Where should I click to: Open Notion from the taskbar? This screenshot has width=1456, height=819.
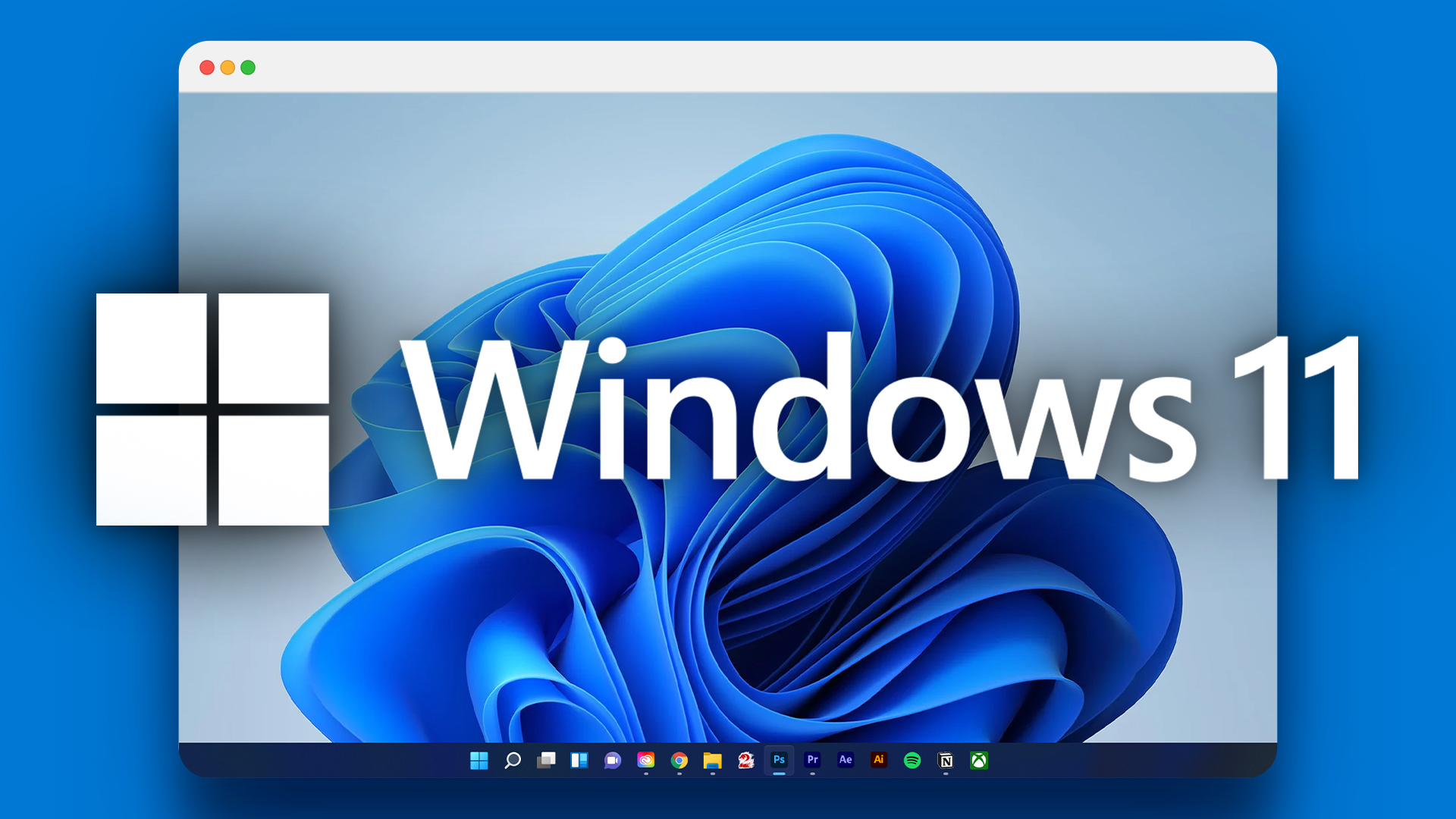(x=946, y=761)
